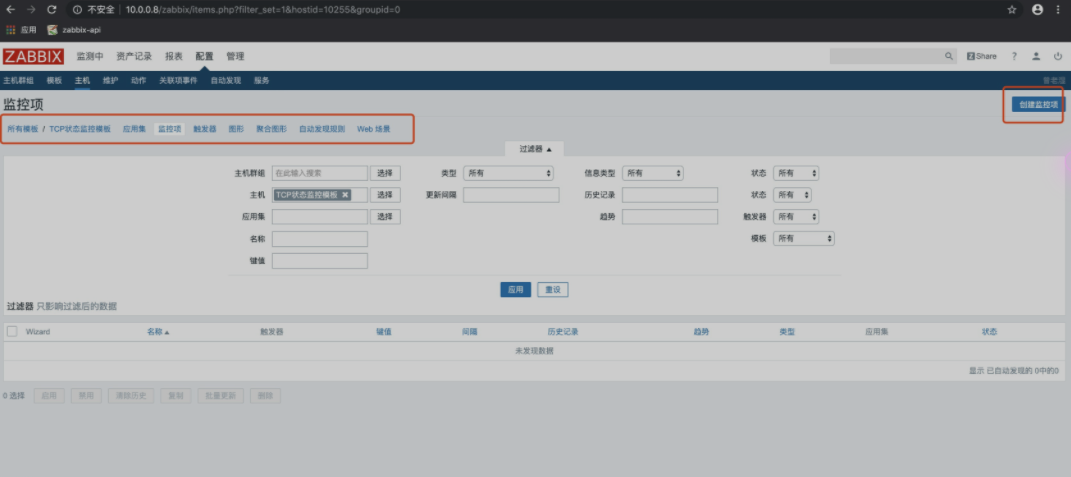Click 选择 button beside 应用集
1071x477 pixels.
(x=385, y=217)
